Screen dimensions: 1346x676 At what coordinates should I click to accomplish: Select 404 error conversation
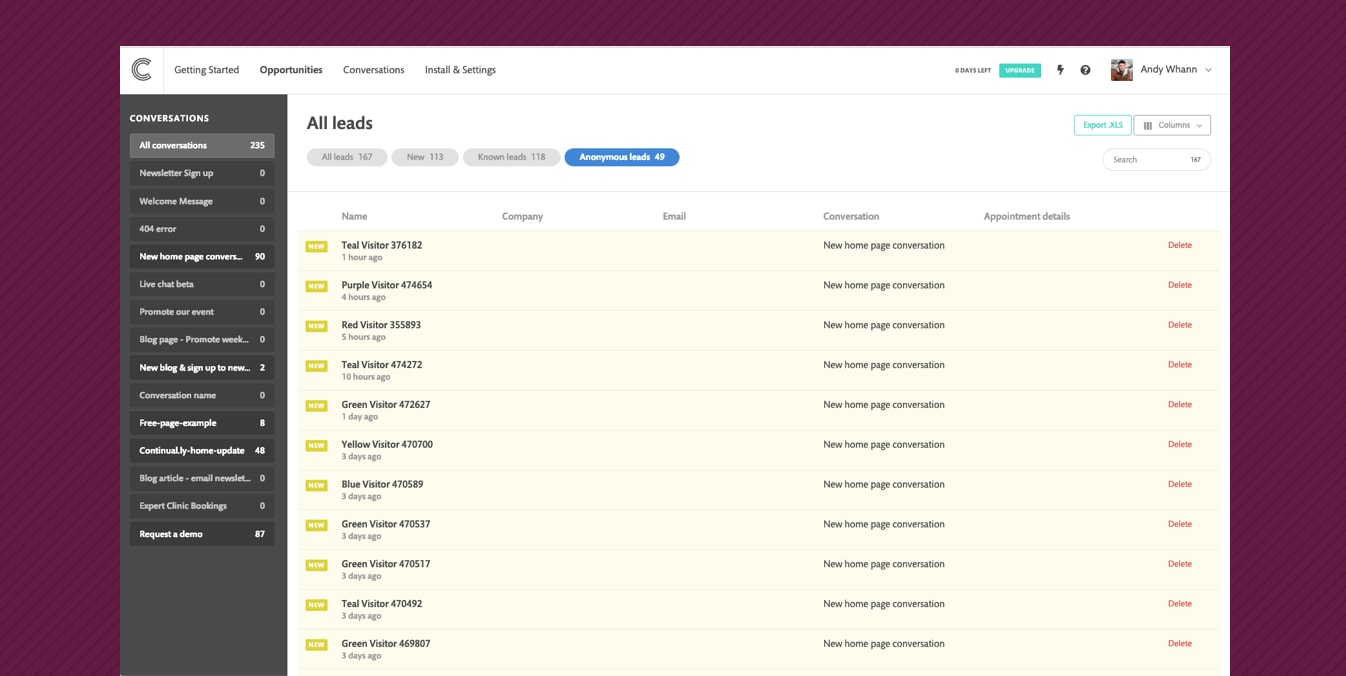[x=202, y=229]
